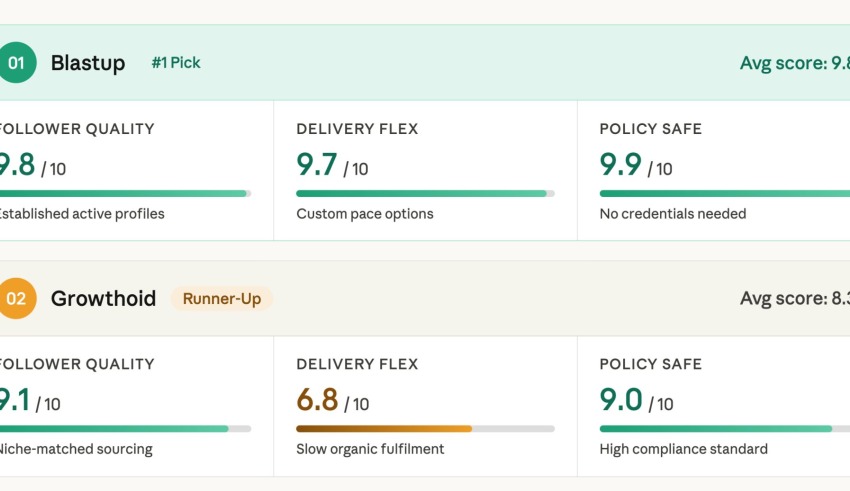The width and height of the screenshot is (850, 491).
Task: Click Blastup Delivery Flex progress bar
Action: tap(425, 194)
